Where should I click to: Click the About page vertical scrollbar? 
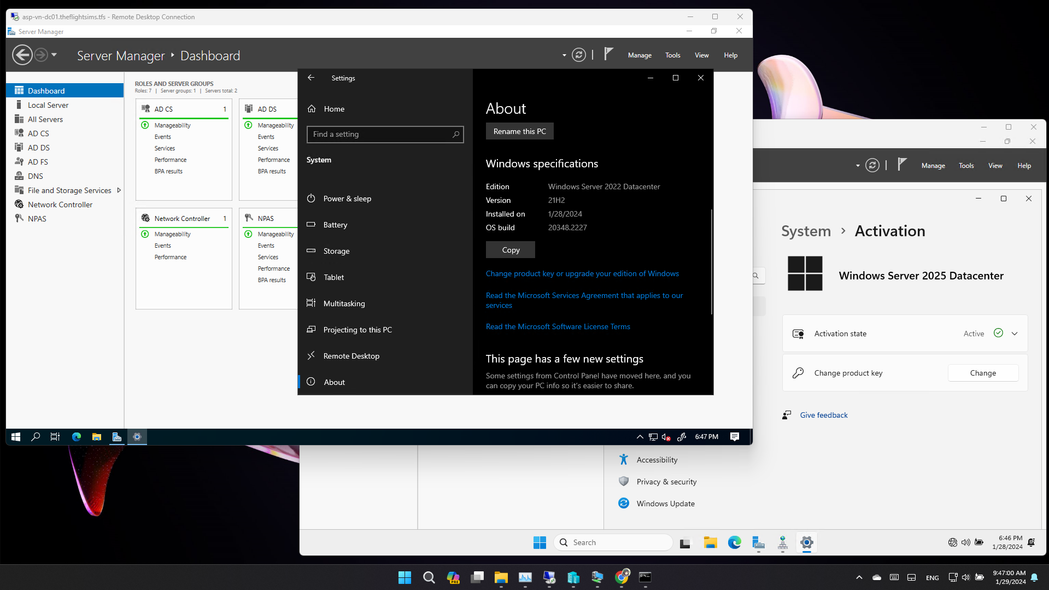pos(711,261)
